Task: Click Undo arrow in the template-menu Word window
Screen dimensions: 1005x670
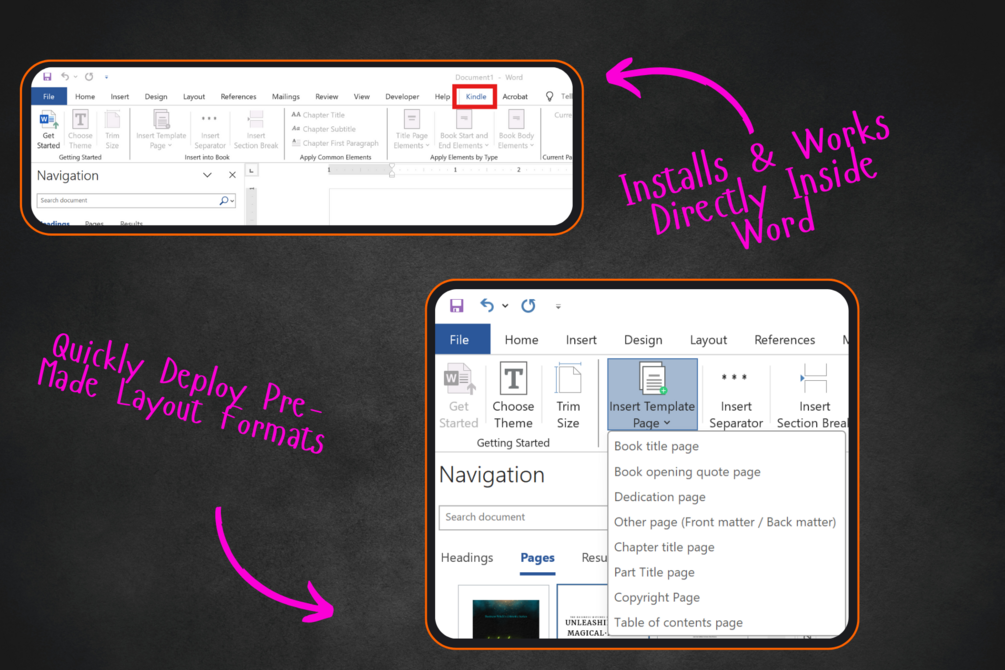Action: [x=487, y=305]
